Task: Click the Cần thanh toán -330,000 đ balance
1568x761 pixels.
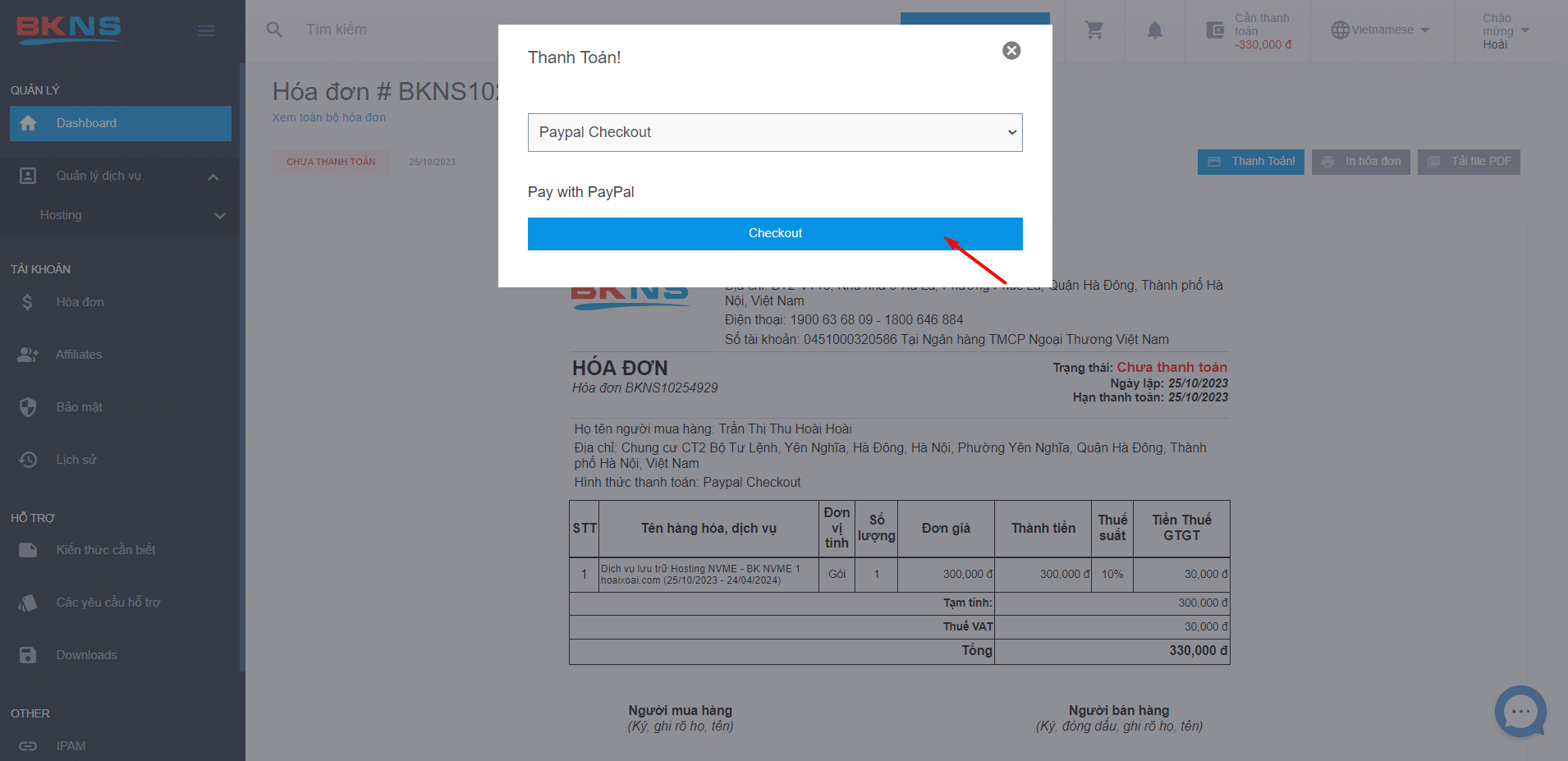Action: pos(1263,31)
